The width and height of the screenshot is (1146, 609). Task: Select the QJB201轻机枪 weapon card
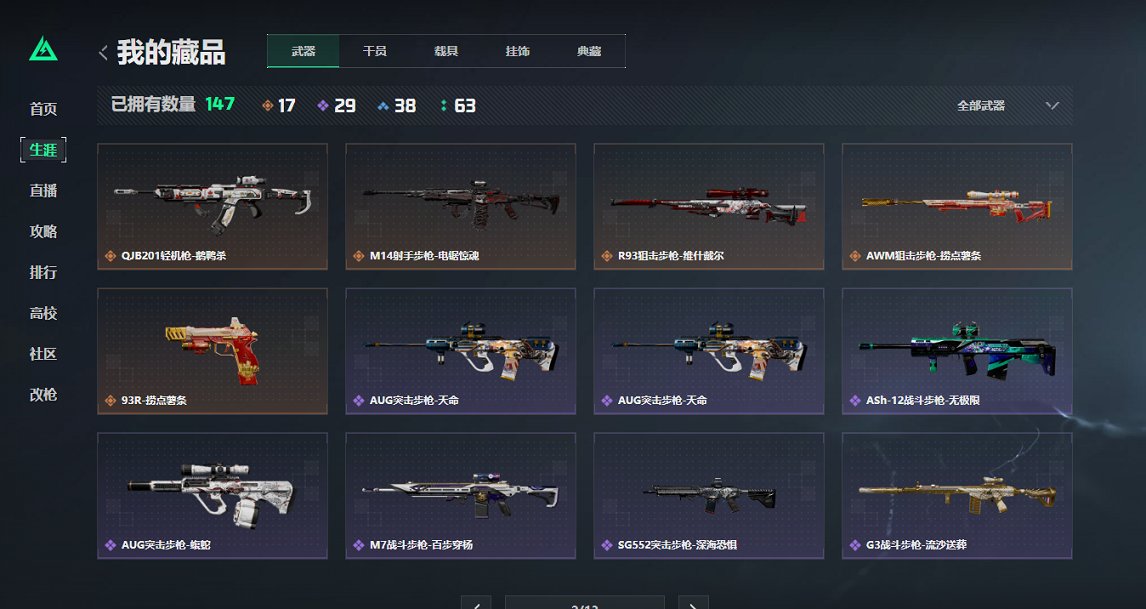coord(212,207)
